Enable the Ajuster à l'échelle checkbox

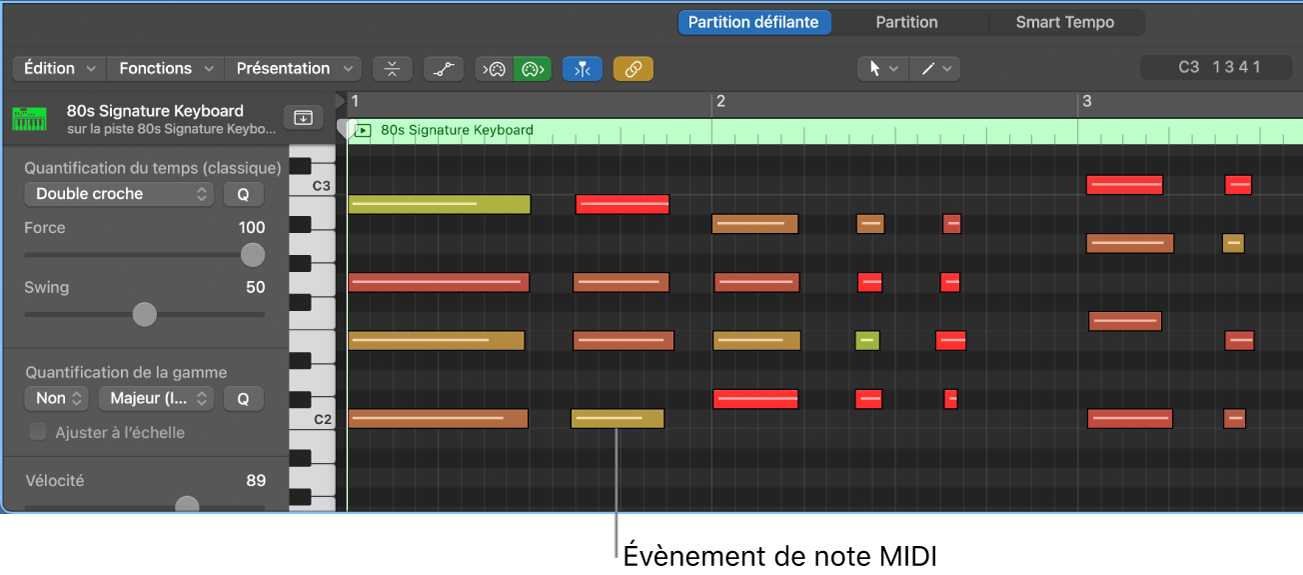[38, 432]
